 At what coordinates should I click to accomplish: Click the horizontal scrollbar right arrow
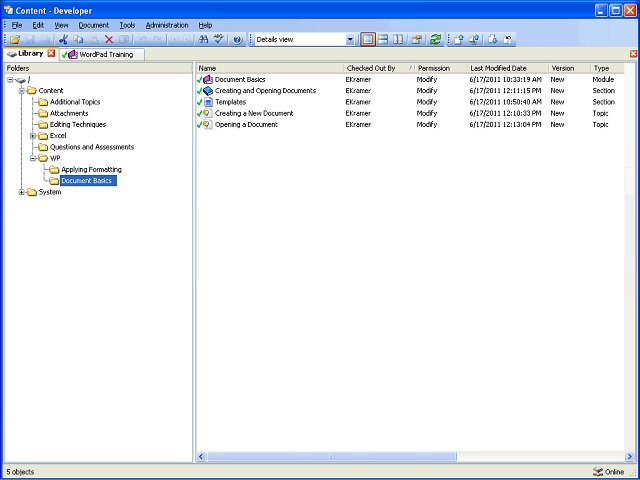pyautogui.click(x=629, y=456)
